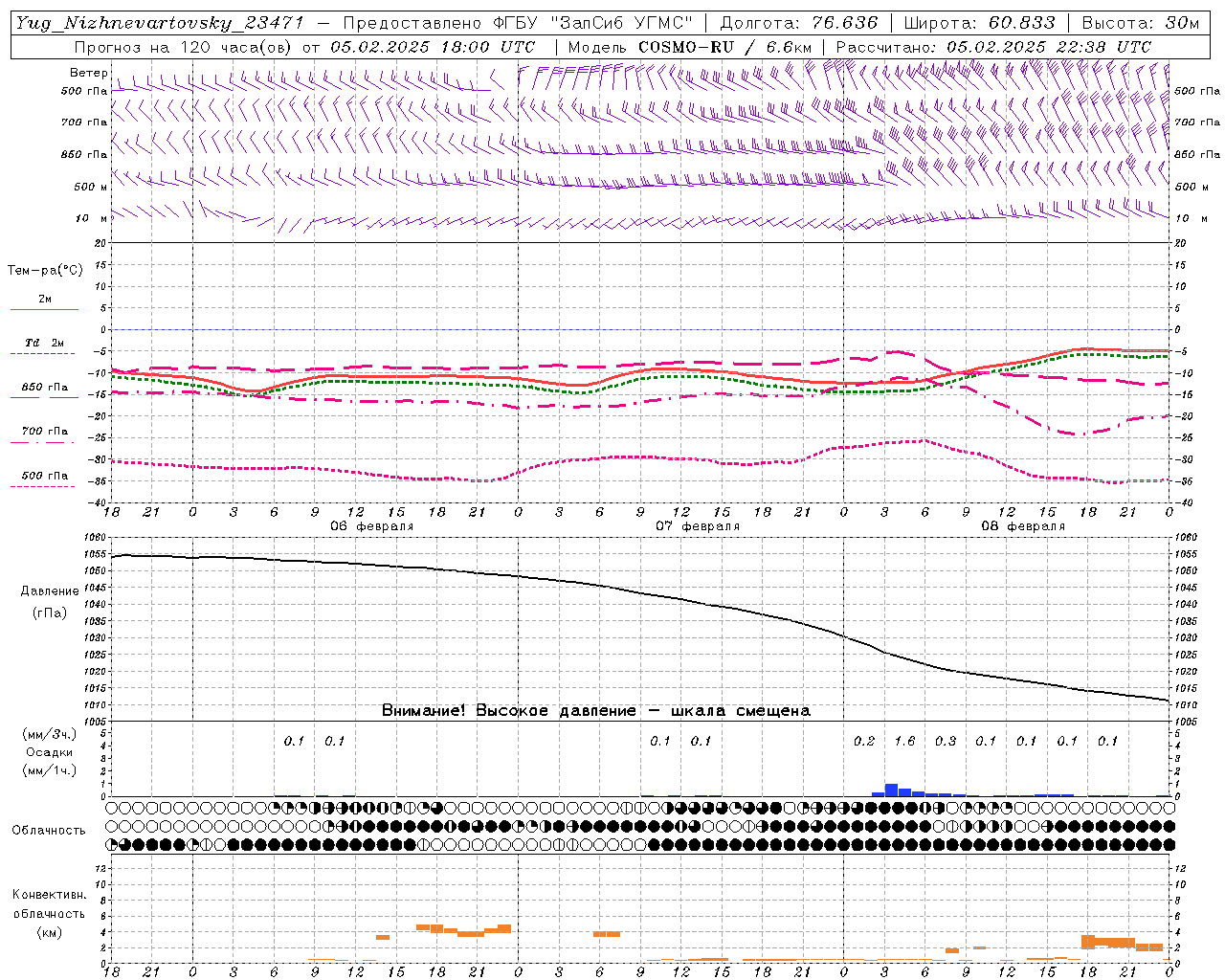Click the Облачность cloud cover label
Image resolution: width=1225 pixels, height=980 pixels.
[49, 830]
